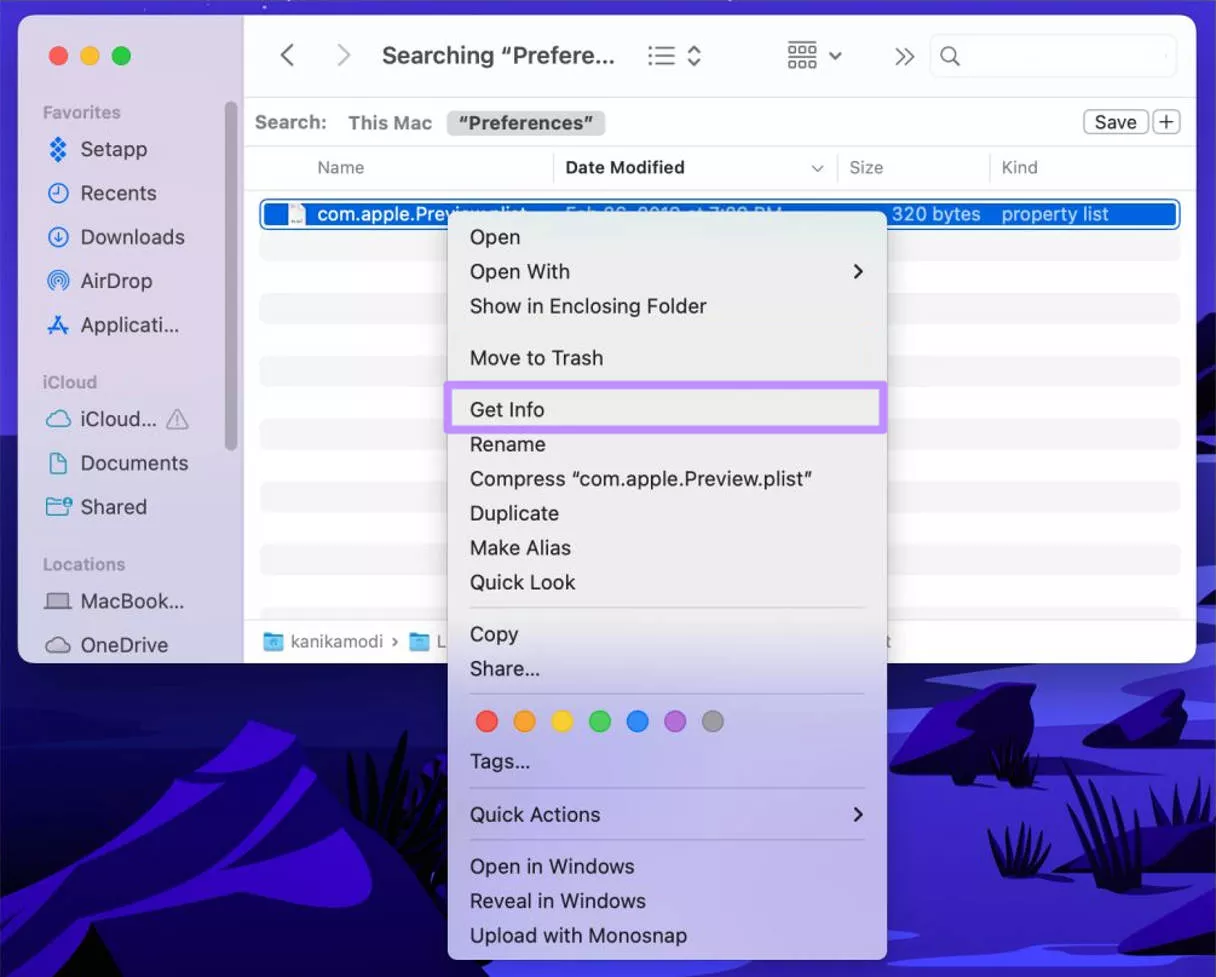Open the list view switcher

coord(674,56)
